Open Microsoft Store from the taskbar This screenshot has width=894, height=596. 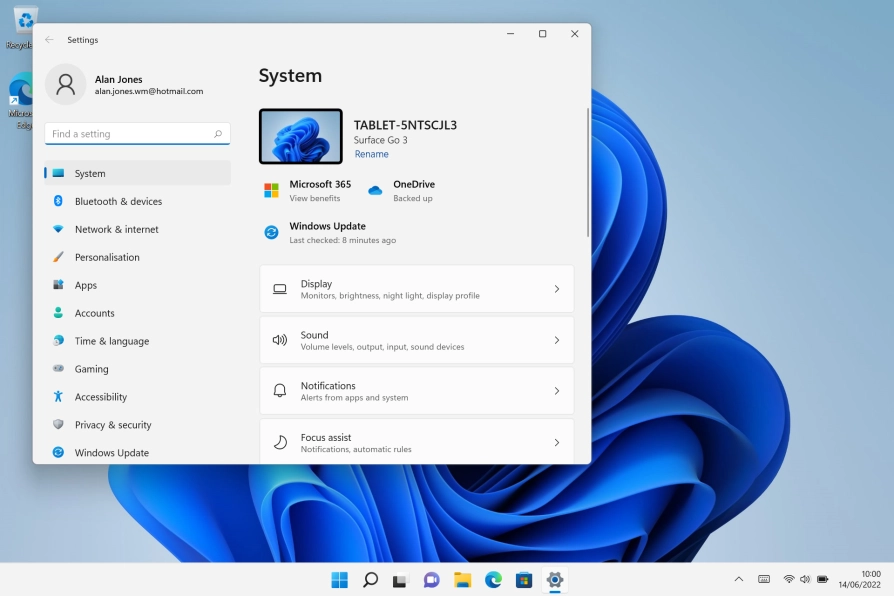click(x=523, y=580)
